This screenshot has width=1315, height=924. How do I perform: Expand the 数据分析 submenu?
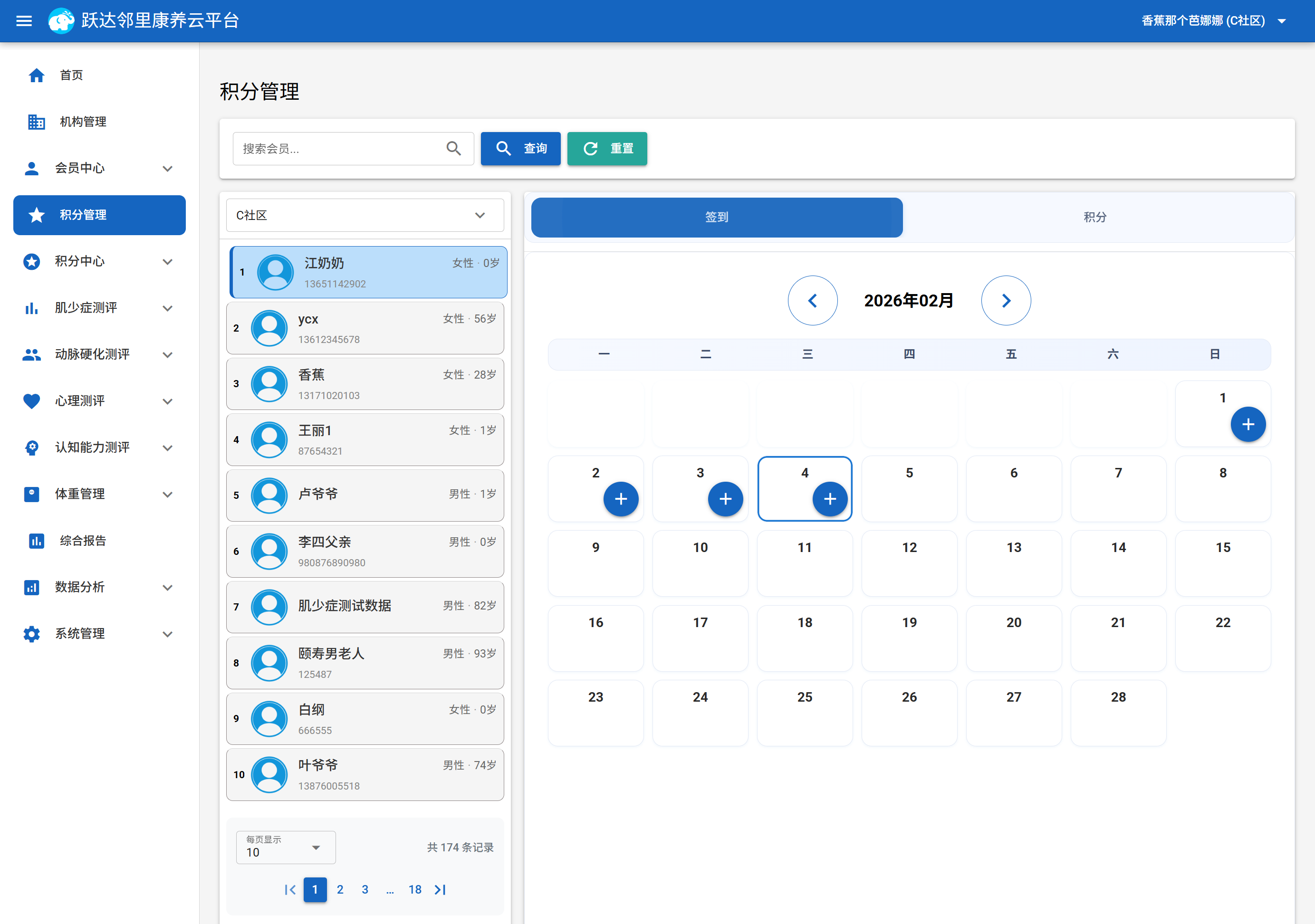167,587
